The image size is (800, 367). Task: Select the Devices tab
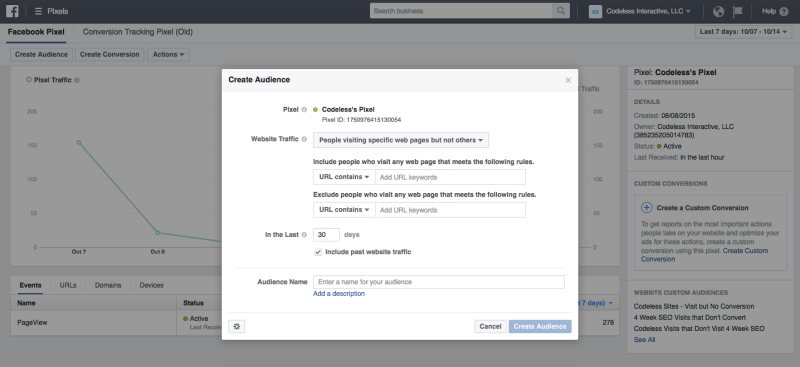click(152, 285)
